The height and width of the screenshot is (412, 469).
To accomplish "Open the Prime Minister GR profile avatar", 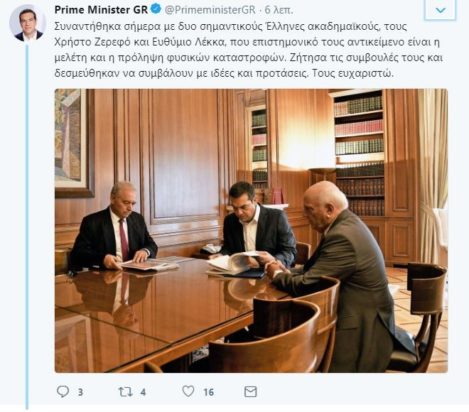I will (x=28, y=23).
